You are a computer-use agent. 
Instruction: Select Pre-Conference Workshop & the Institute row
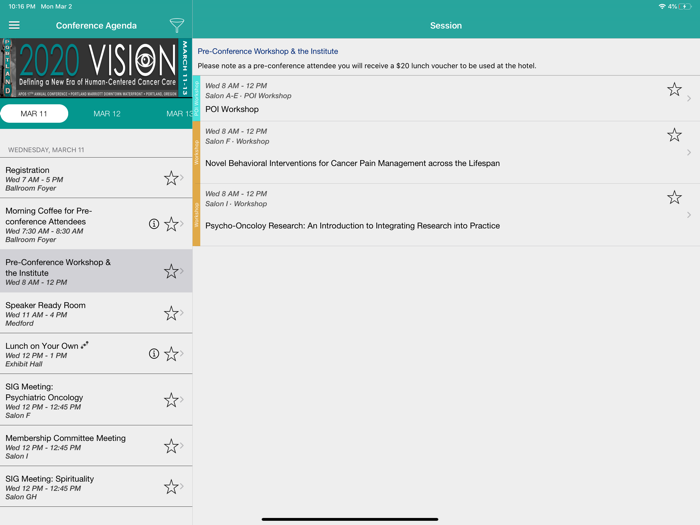click(96, 271)
